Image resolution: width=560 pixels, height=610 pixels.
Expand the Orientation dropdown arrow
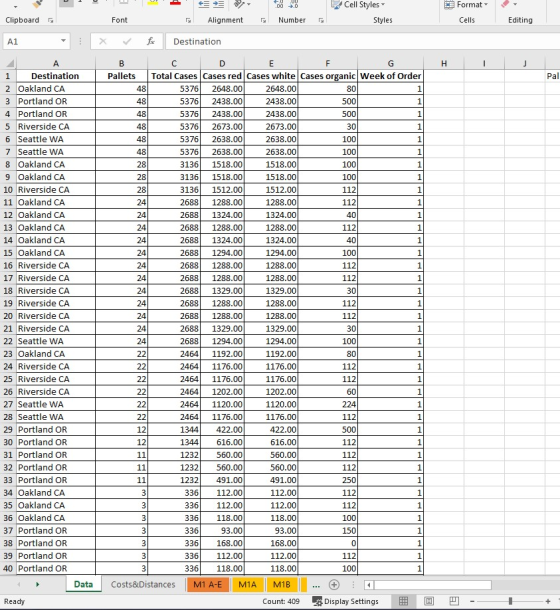(249, 5)
